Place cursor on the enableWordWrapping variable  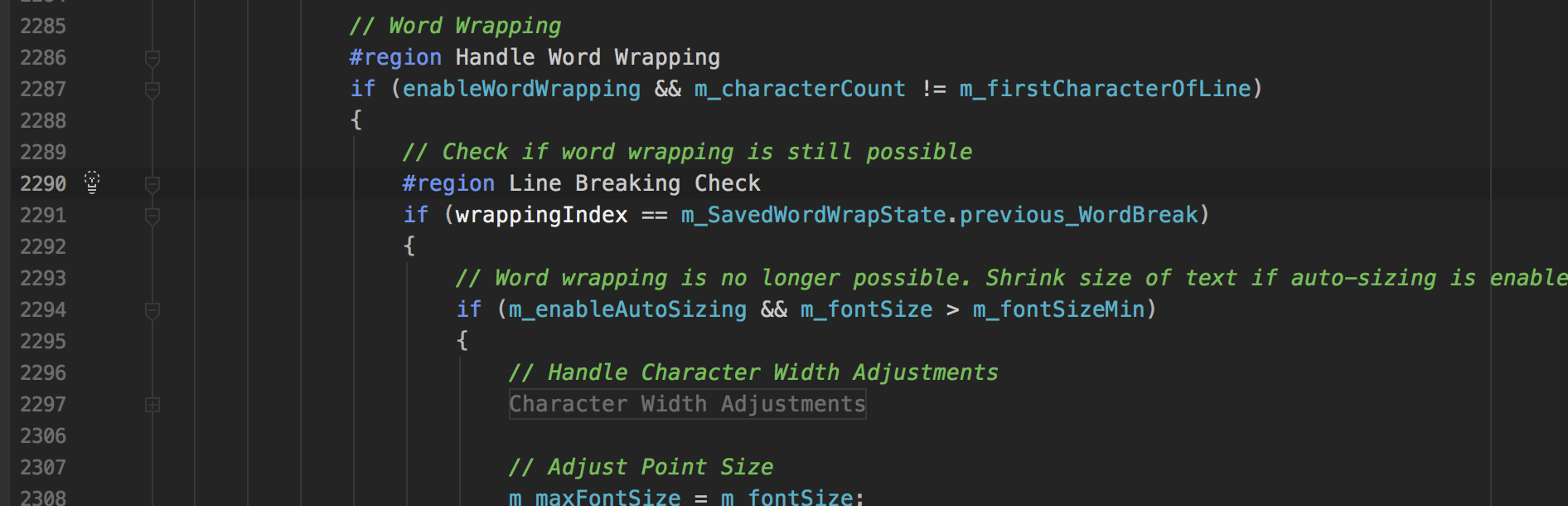tap(521, 89)
